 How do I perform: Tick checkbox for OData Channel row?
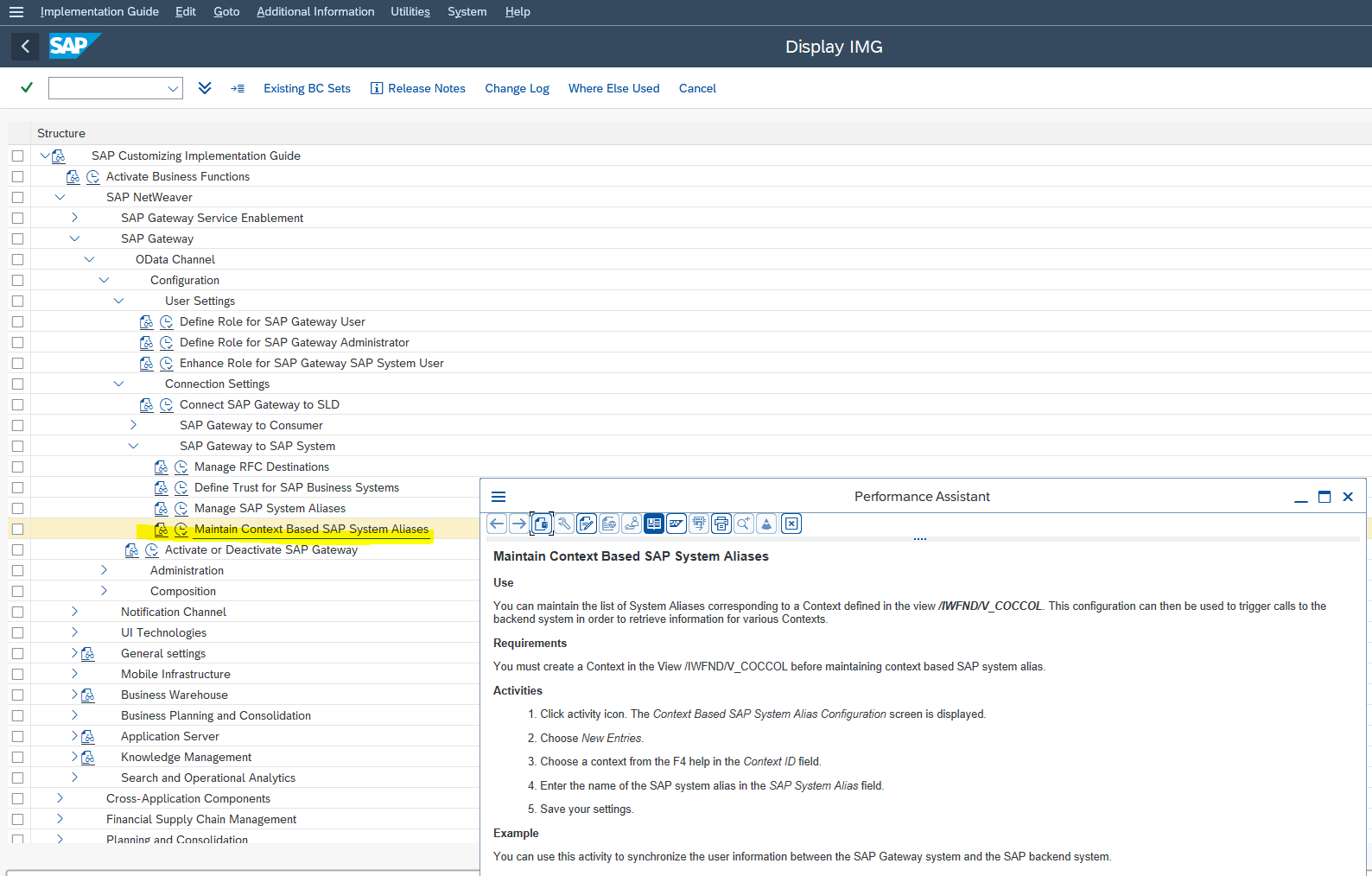click(17, 259)
